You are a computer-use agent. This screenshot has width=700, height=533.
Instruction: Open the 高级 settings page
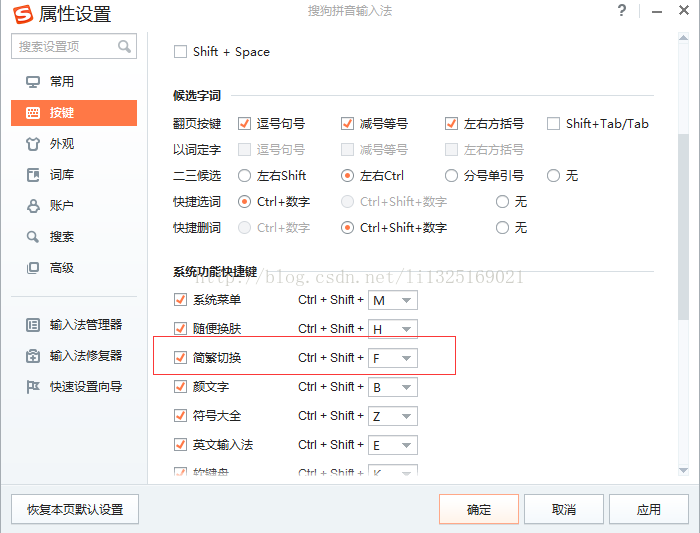[x=74, y=268]
